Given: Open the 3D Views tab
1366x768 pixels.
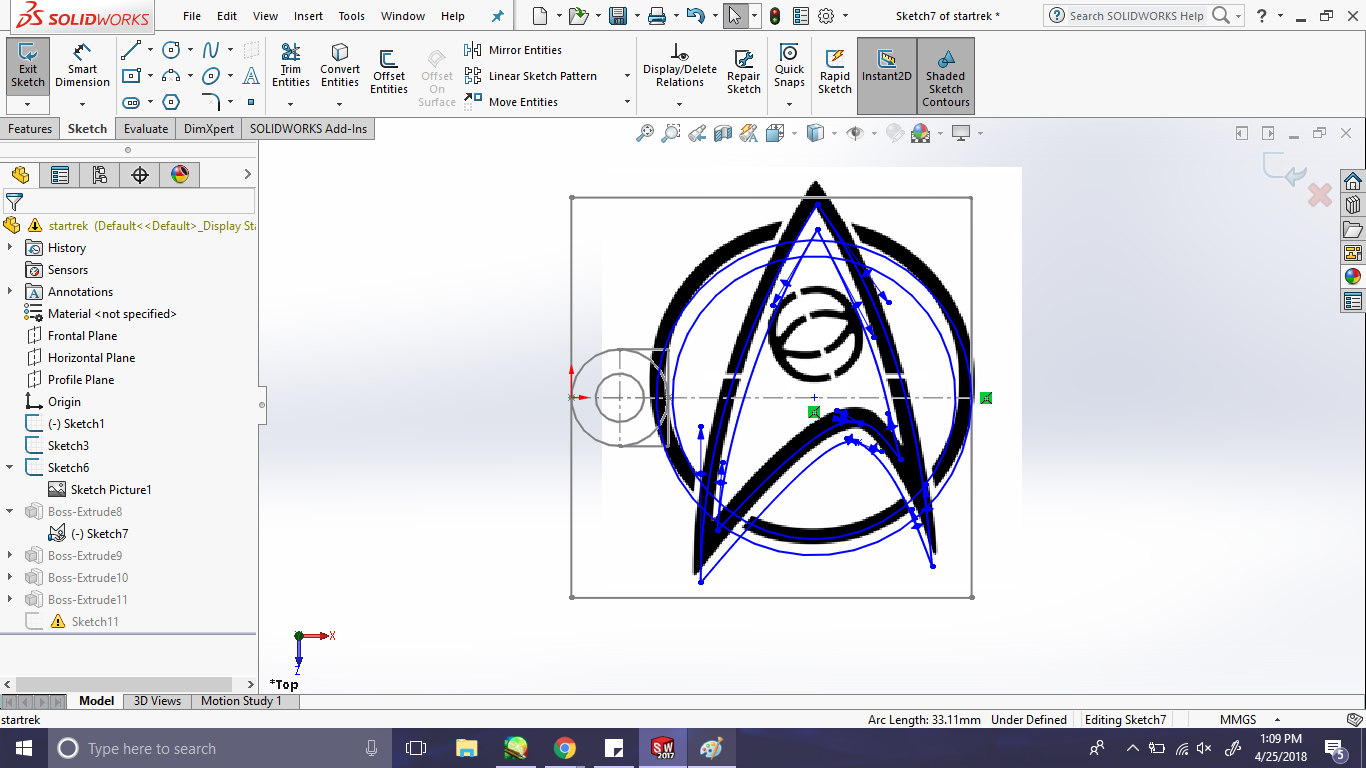Looking at the screenshot, I should 158,701.
